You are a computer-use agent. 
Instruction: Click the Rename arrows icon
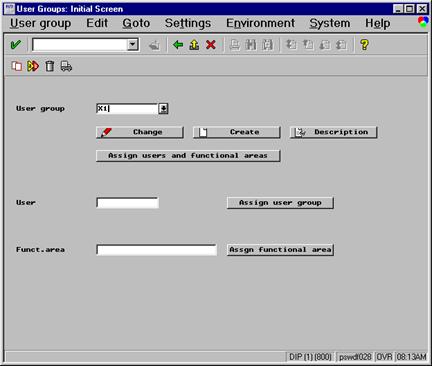pyautogui.click(x=33, y=66)
